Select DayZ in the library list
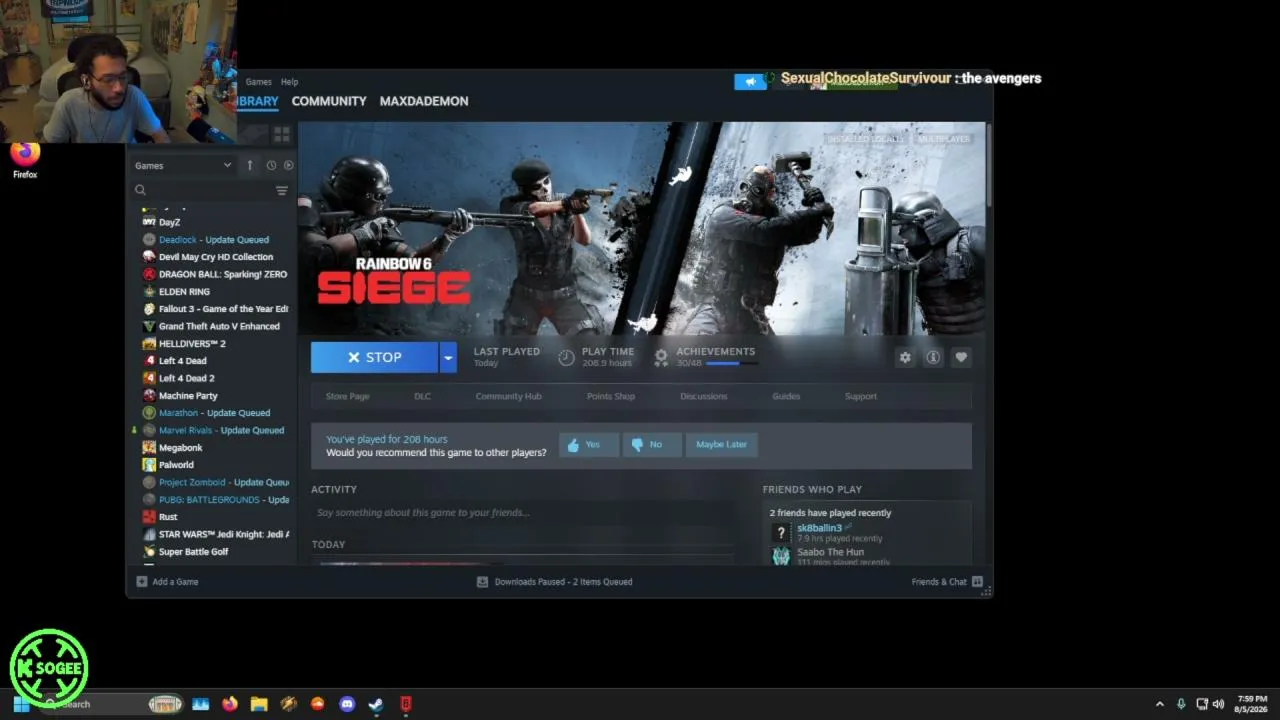This screenshot has width=1280, height=720. click(x=169, y=222)
